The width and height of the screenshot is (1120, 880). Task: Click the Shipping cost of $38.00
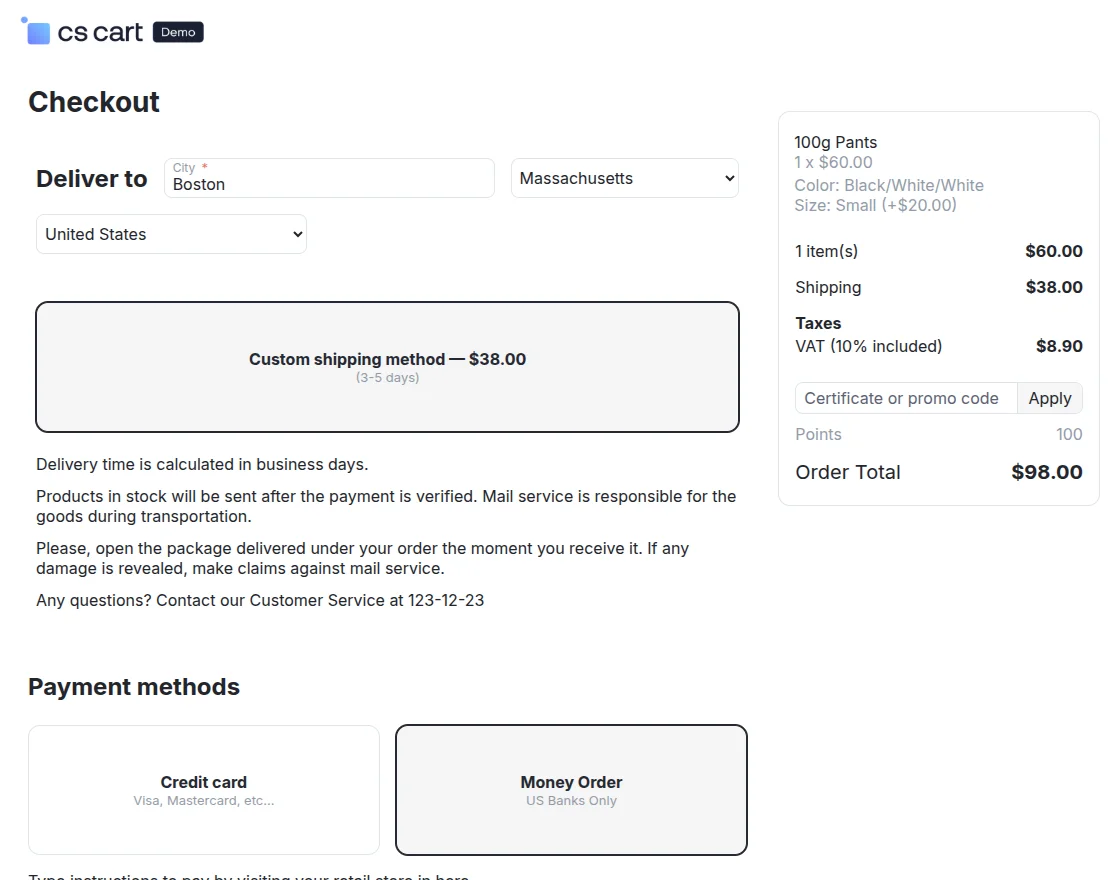coord(1053,287)
